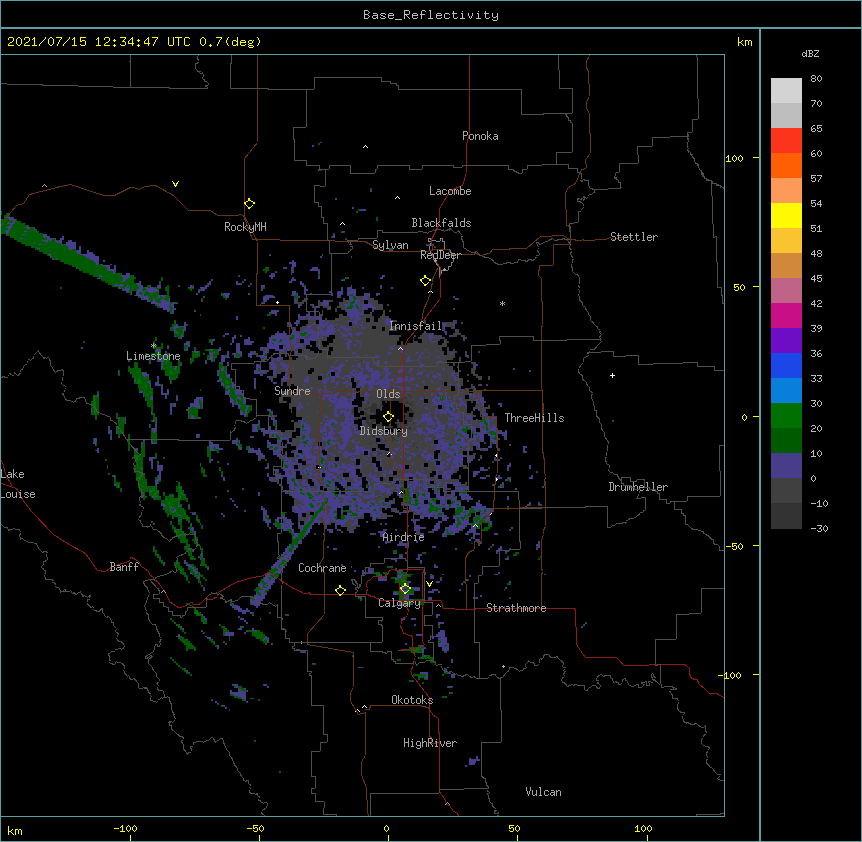Select the Cochrane label
862x842 pixels.
322,568
